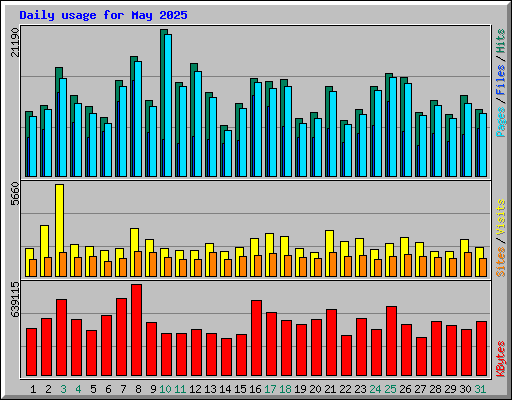The width and height of the screenshot is (512, 400).
Task: Click the 5660 visits axis value
Action: click(x=15, y=194)
